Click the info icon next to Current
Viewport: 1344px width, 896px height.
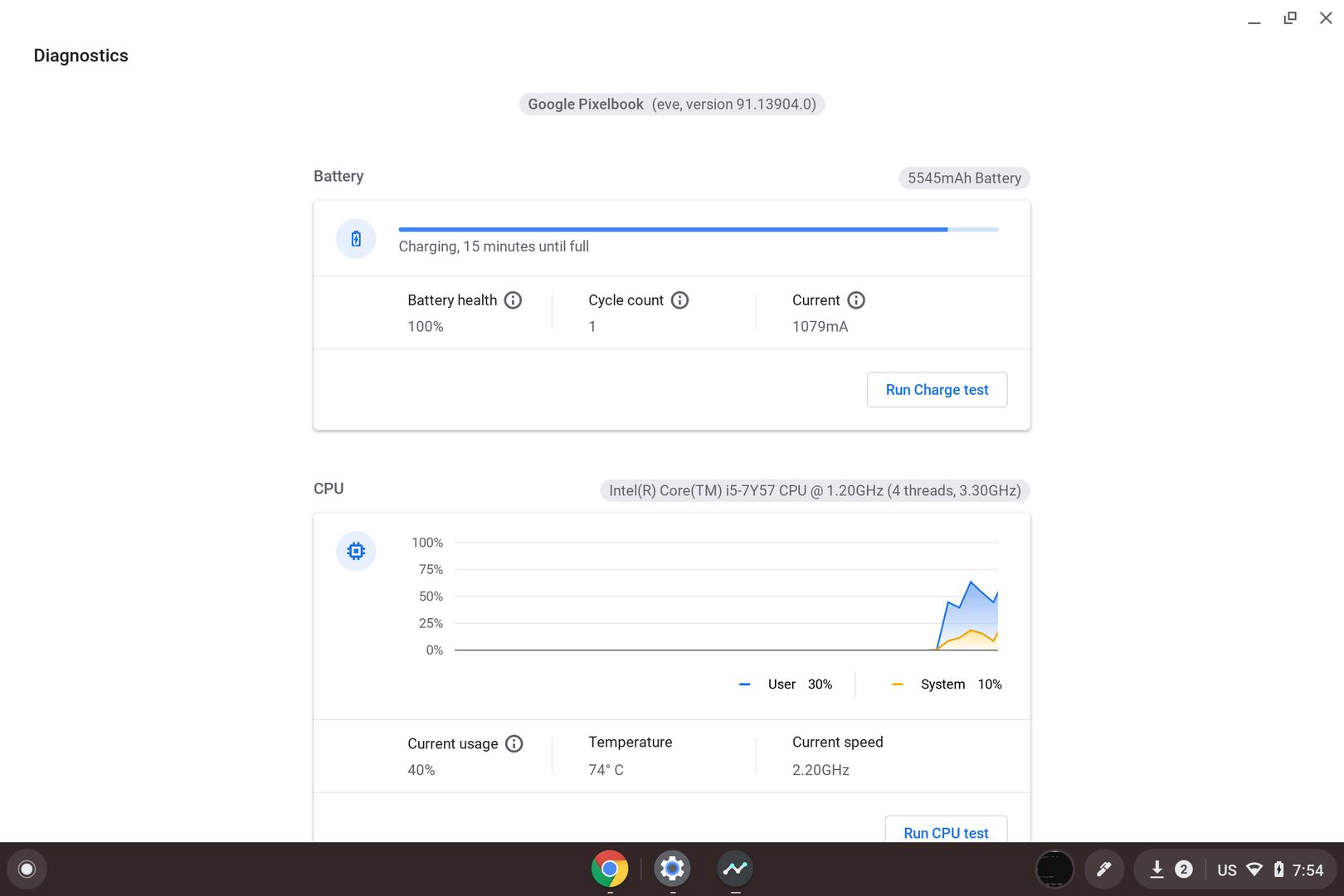click(856, 300)
